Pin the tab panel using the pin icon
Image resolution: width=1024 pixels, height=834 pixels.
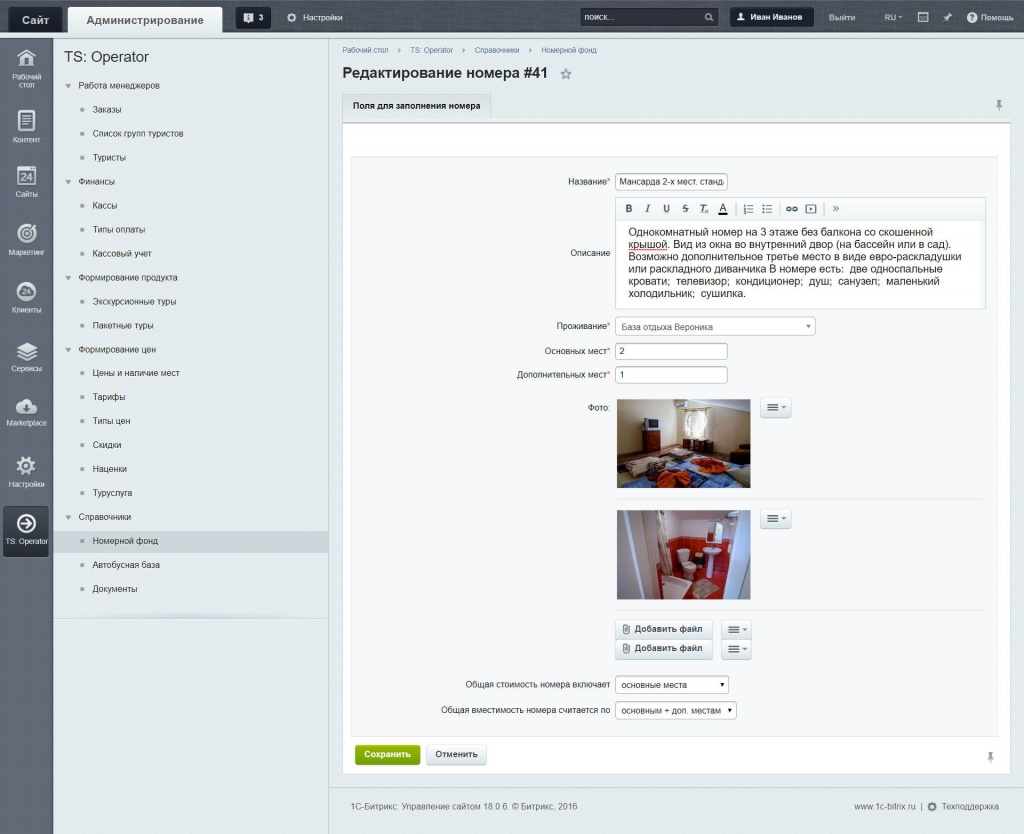click(999, 104)
